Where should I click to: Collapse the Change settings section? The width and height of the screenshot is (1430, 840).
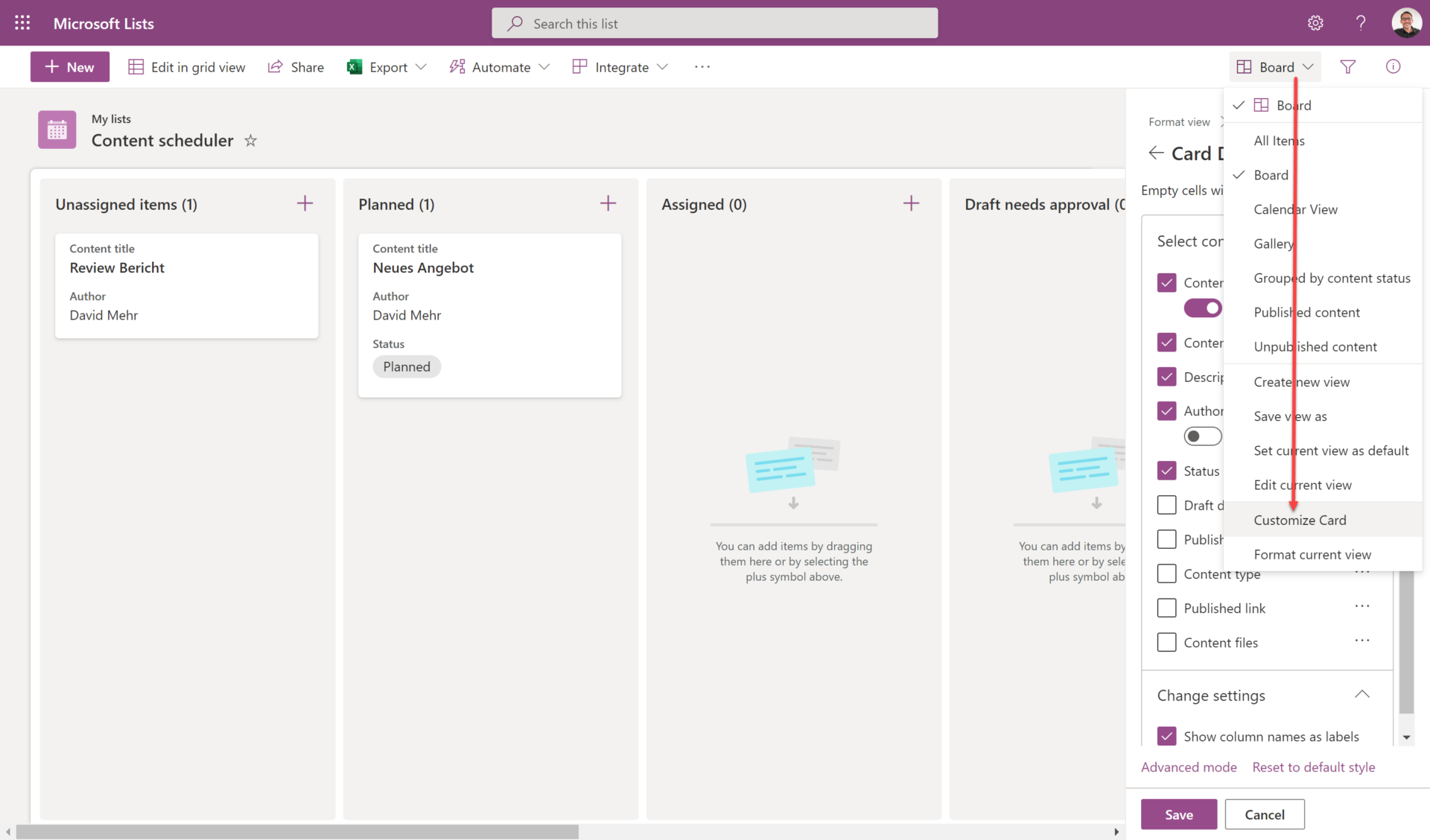pyautogui.click(x=1361, y=695)
